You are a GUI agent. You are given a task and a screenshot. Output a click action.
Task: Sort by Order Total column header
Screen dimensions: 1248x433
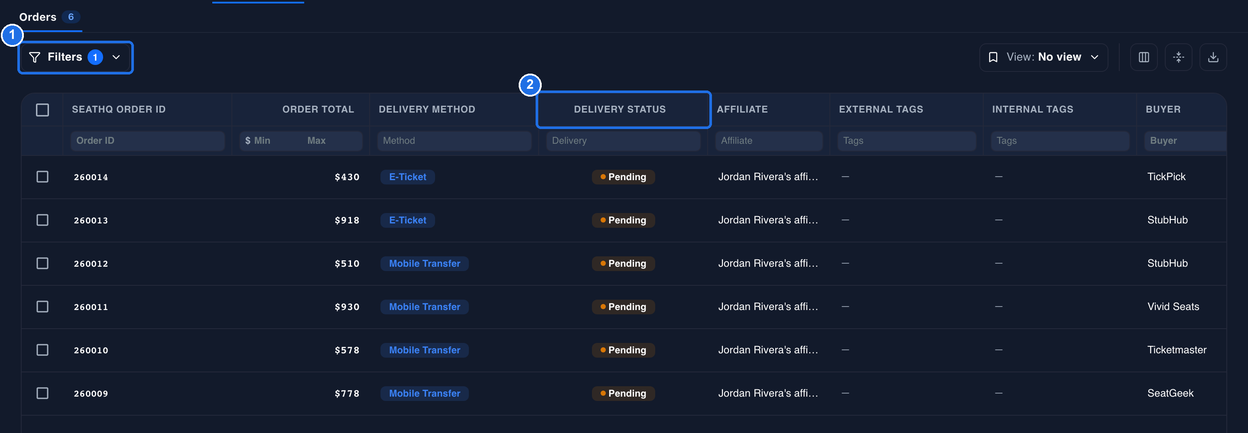pos(318,110)
